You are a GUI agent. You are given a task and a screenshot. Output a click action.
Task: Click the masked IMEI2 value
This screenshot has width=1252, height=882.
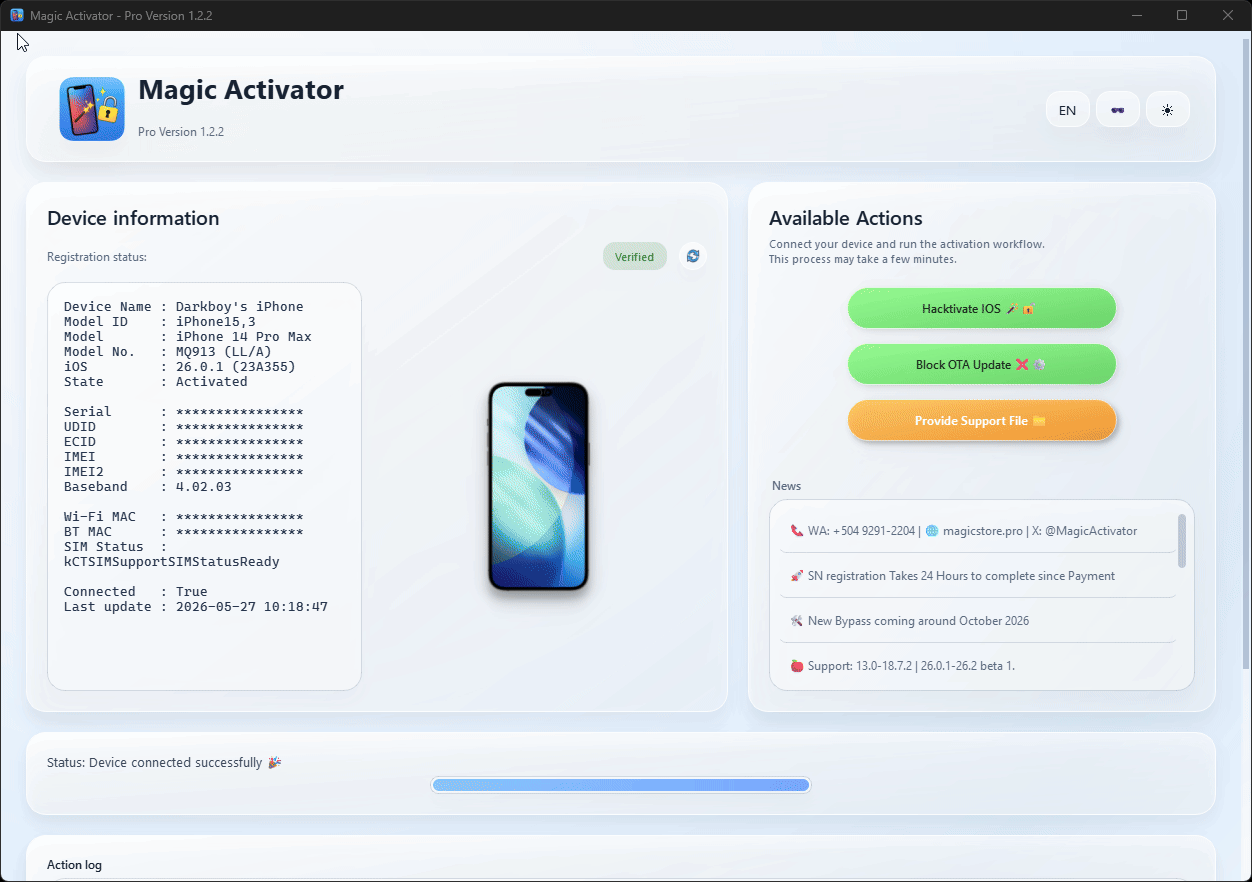pyautogui.click(x=240, y=472)
